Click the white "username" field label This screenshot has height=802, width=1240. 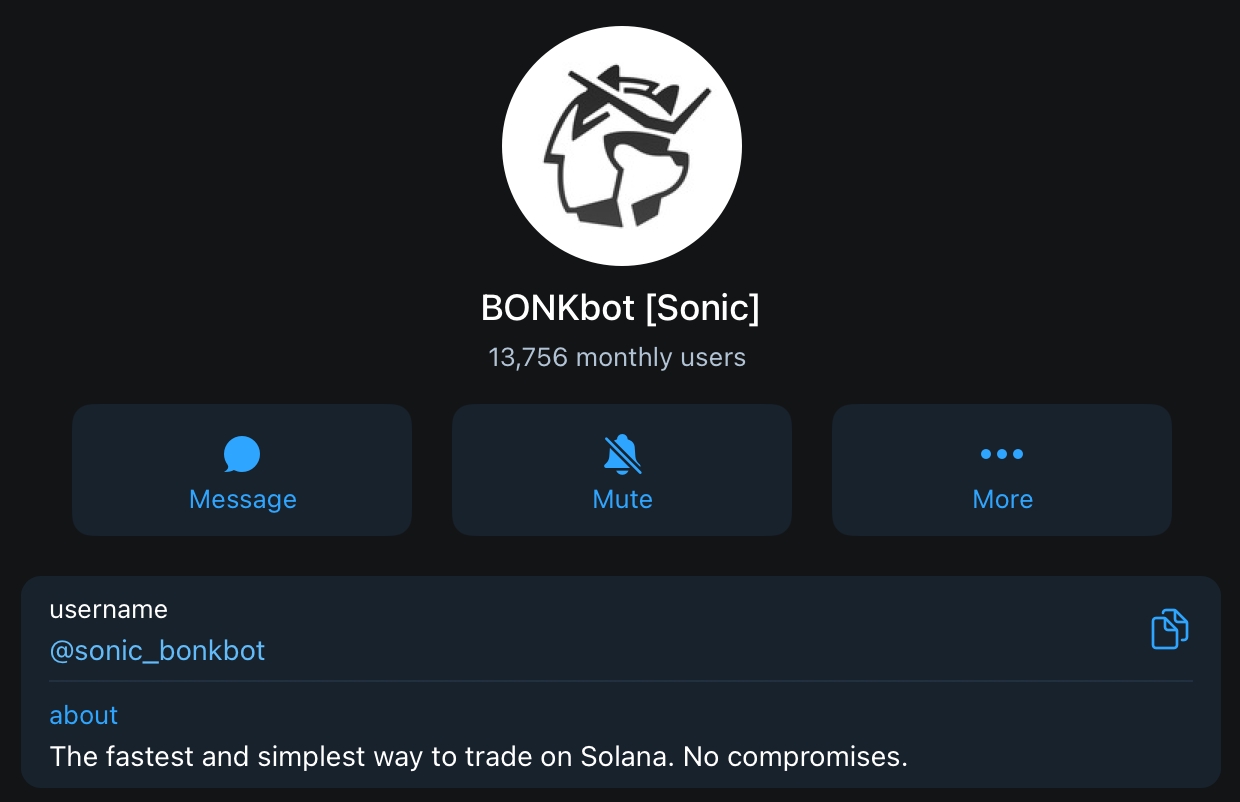[x=108, y=609]
